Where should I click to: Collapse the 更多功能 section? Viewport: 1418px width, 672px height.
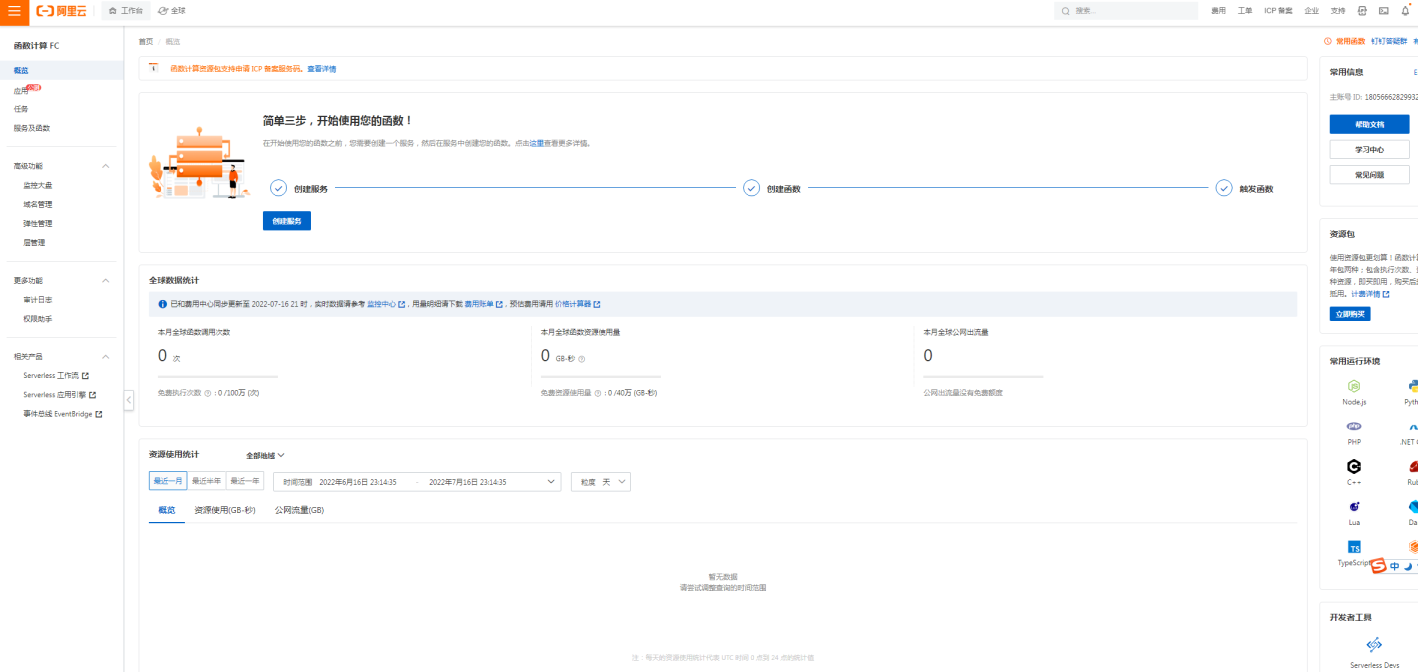point(106,281)
